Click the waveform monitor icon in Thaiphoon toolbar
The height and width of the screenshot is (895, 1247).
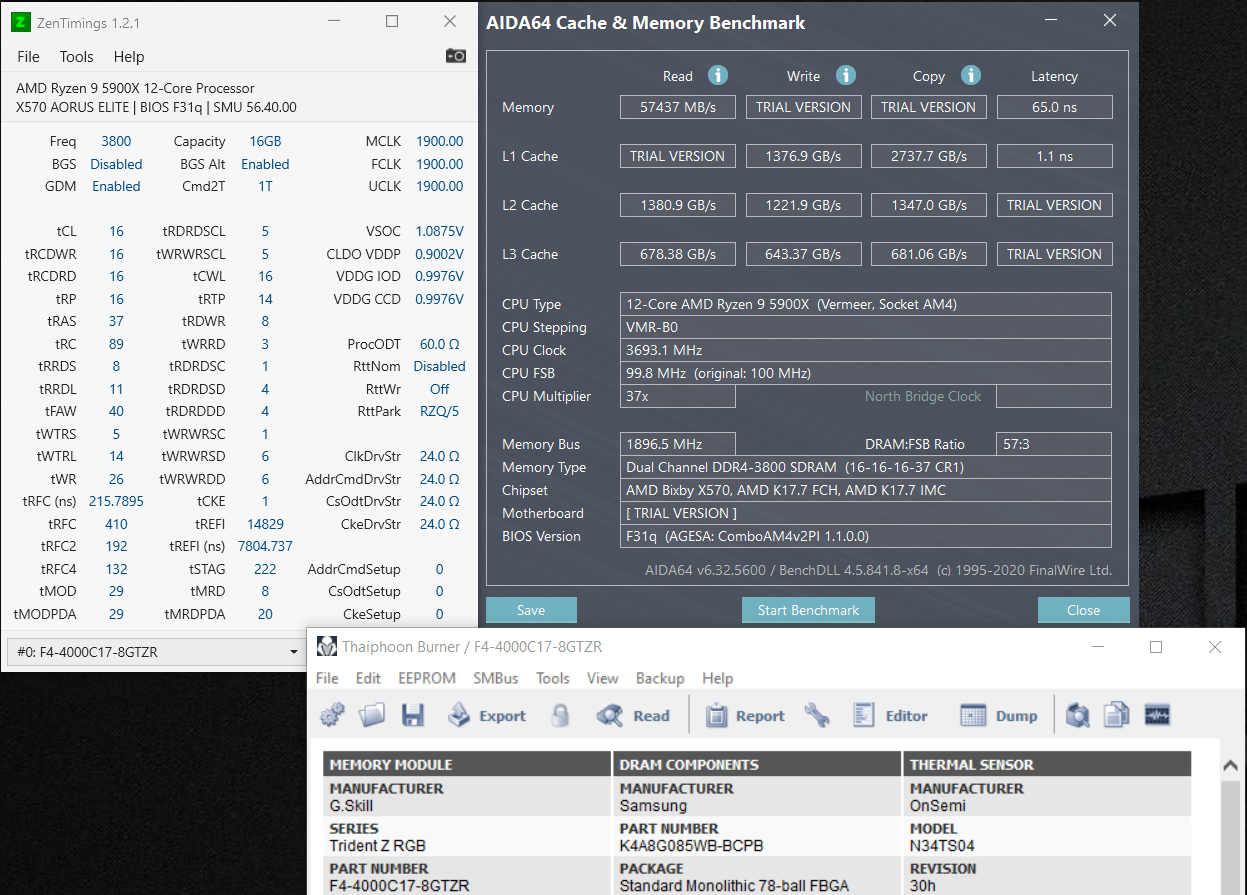[x=1157, y=715]
